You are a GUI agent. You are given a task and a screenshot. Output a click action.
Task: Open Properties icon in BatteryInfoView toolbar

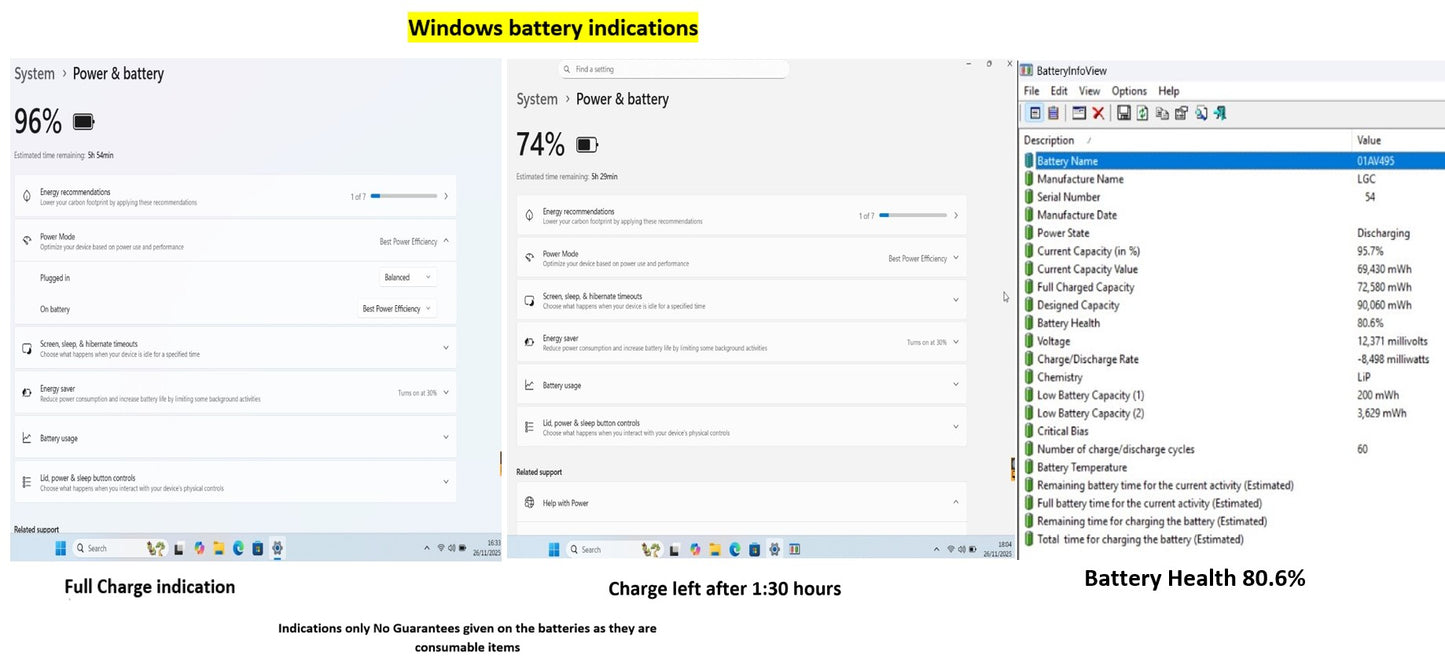[x=1181, y=114]
